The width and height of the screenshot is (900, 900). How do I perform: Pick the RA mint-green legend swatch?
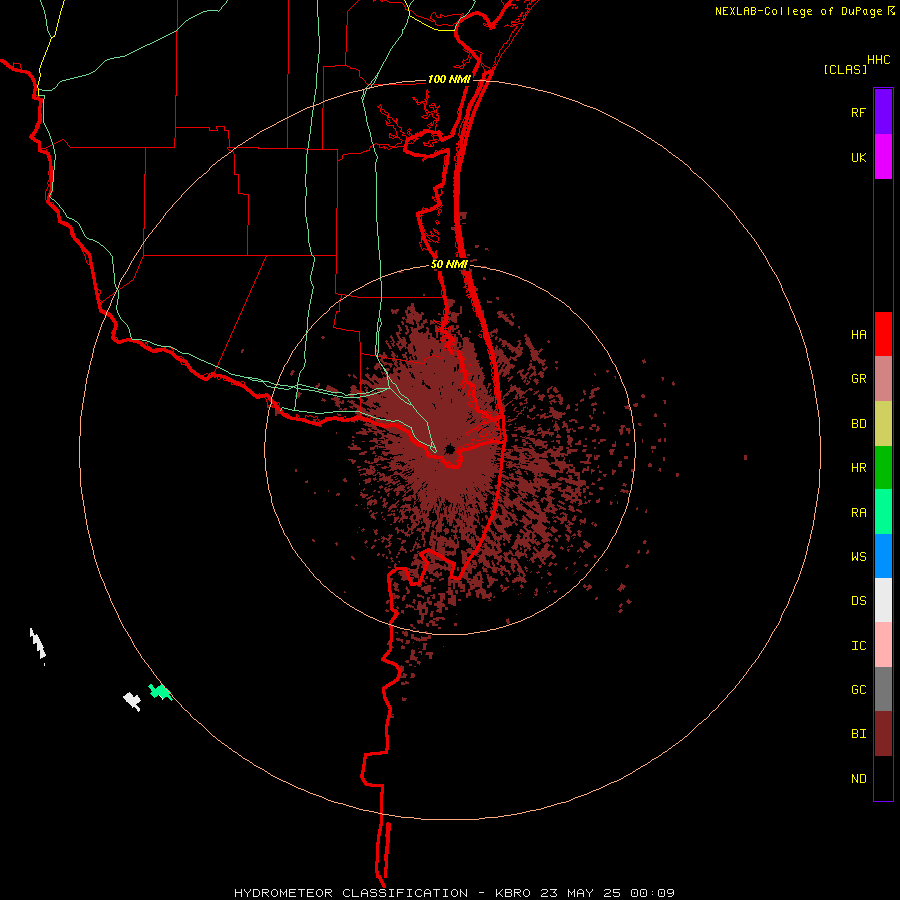[x=883, y=512]
